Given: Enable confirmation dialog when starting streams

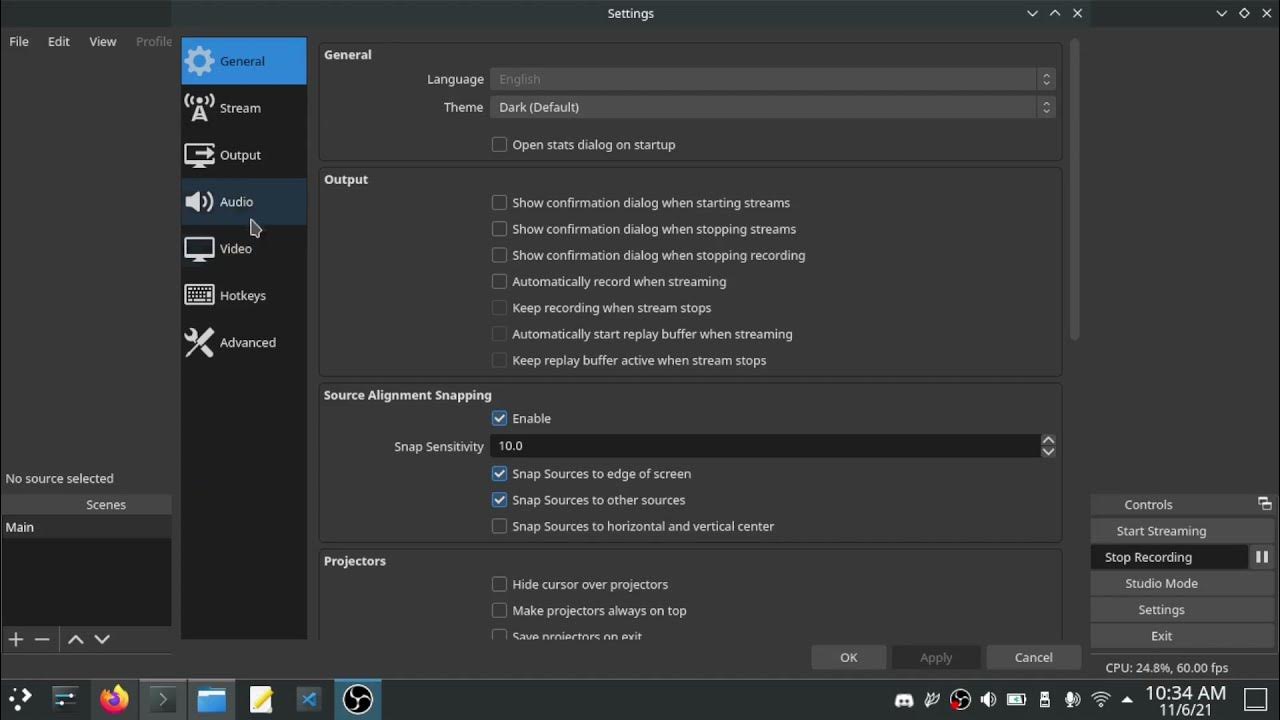Looking at the screenshot, I should [x=500, y=202].
